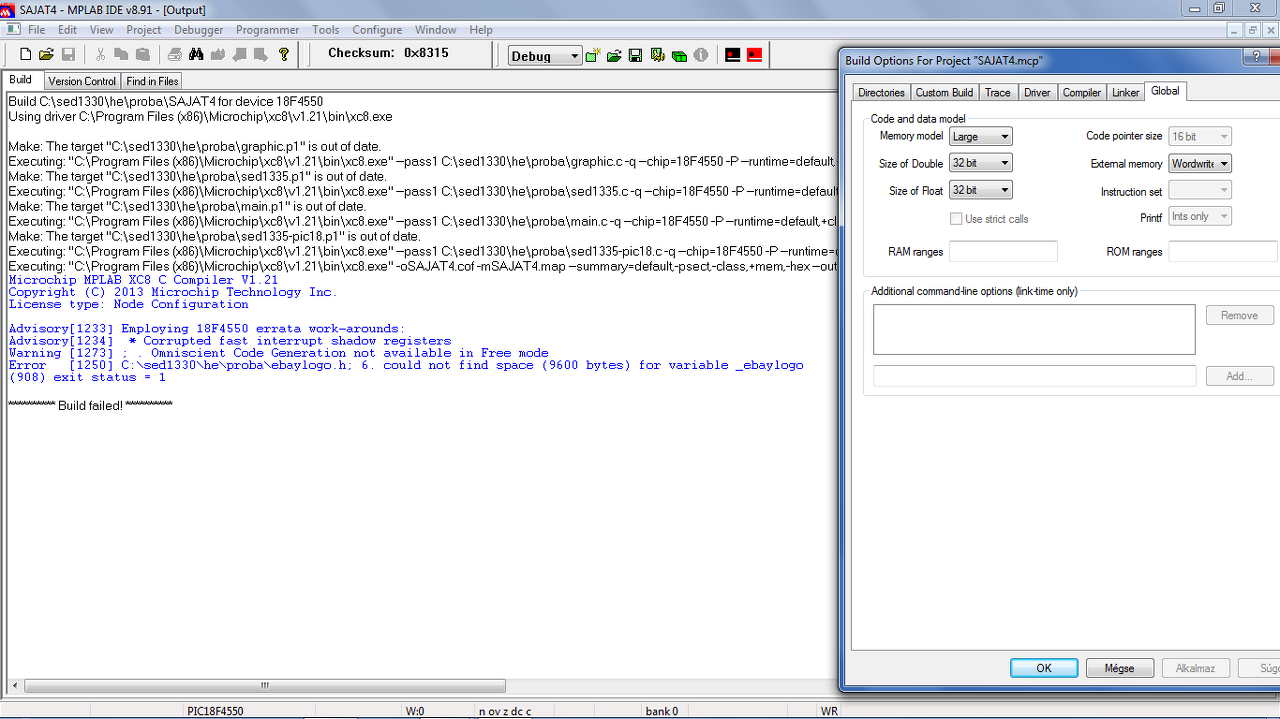Switch to the Compiler tab

coord(1081,92)
